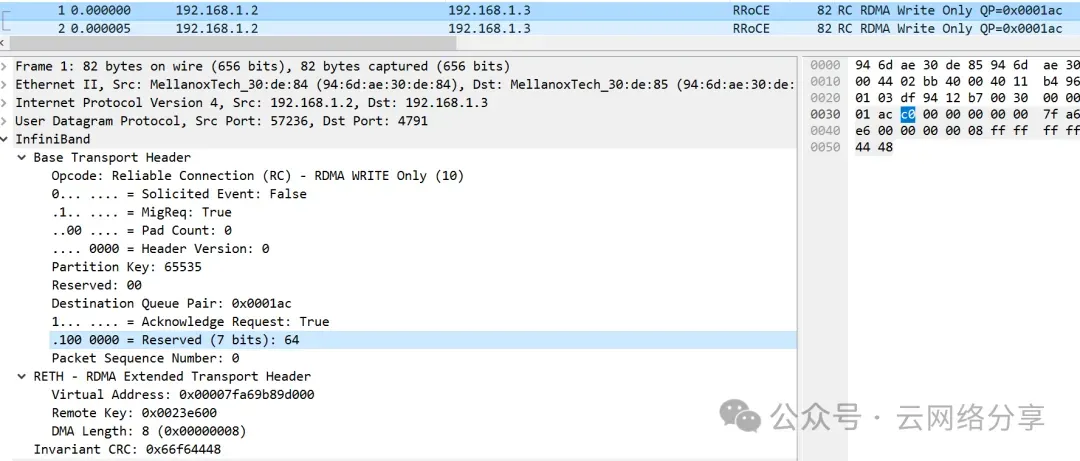Click the highlighted c0 byte in hex pane
Viewport: 1080px width, 461px height.
[908, 115]
